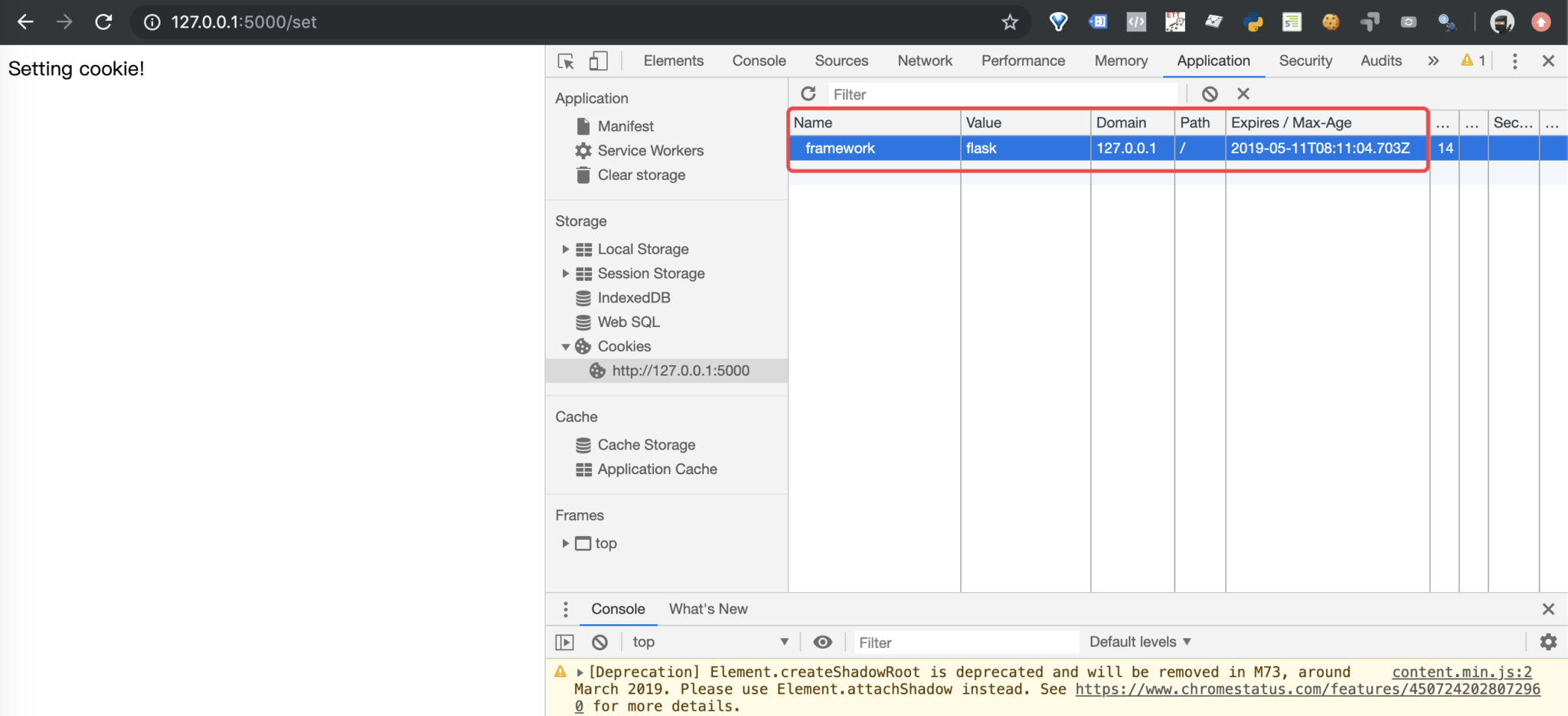Select the Console drawer tab

point(618,609)
